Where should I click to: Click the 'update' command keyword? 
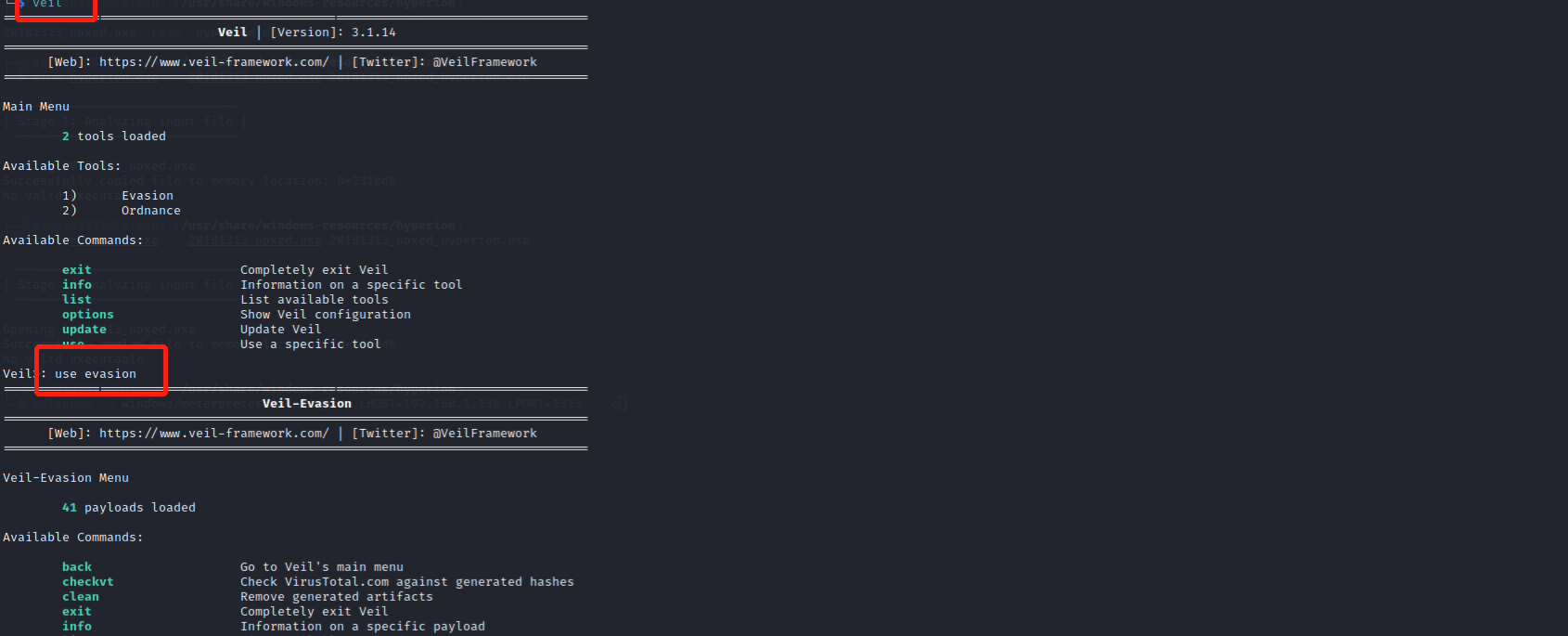[x=84, y=330]
